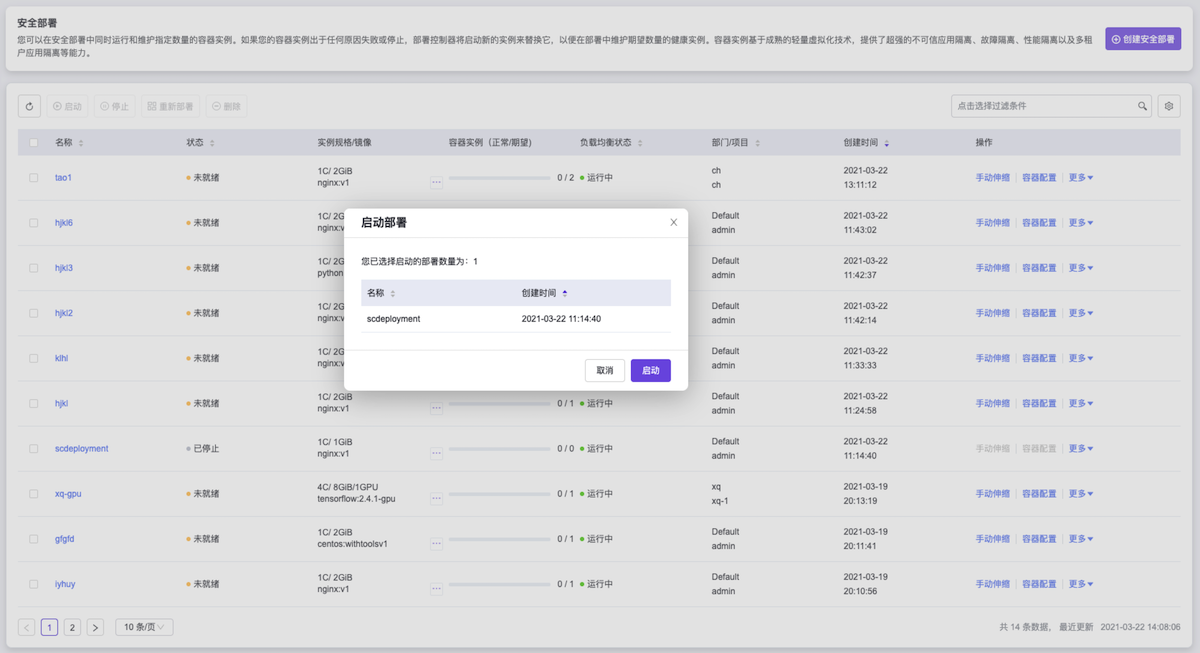Tick the checkbox for hjkl2
Viewport: 1200px width, 653px height.
click(x=33, y=313)
